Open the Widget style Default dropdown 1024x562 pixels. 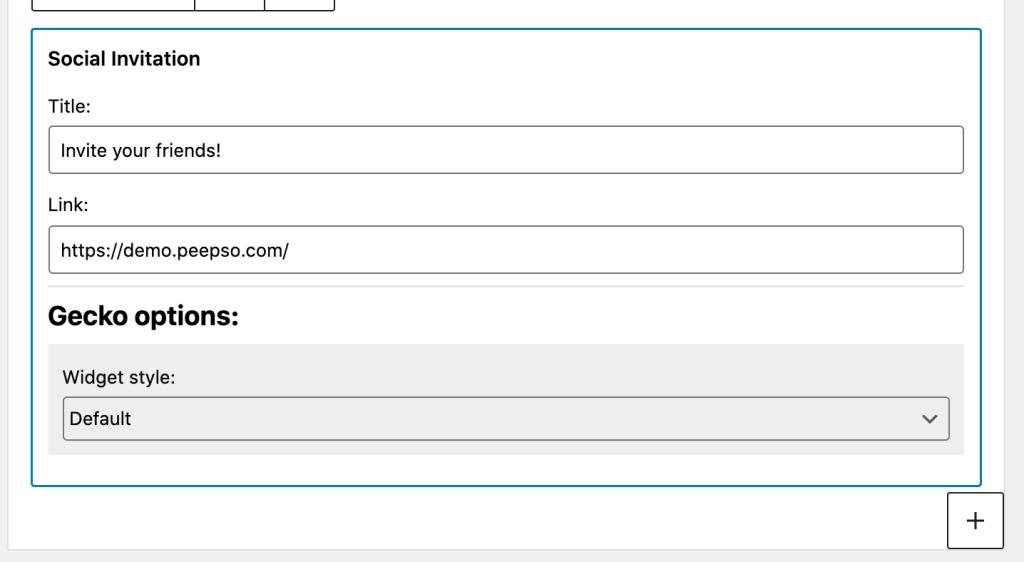point(505,418)
